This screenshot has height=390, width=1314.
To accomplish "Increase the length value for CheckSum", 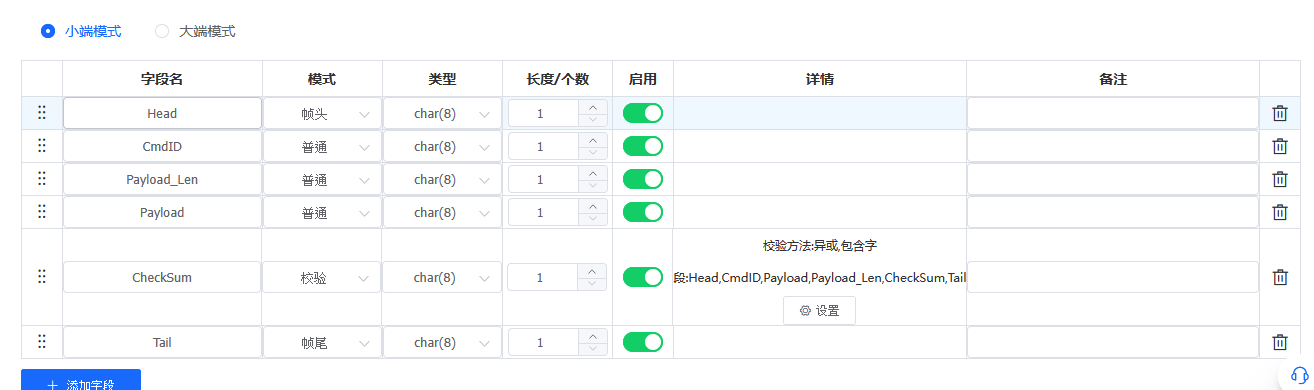I will (593, 271).
